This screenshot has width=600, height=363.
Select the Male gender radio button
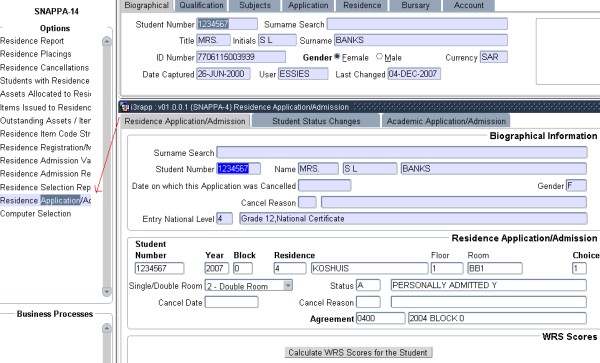click(x=379, y=57)
